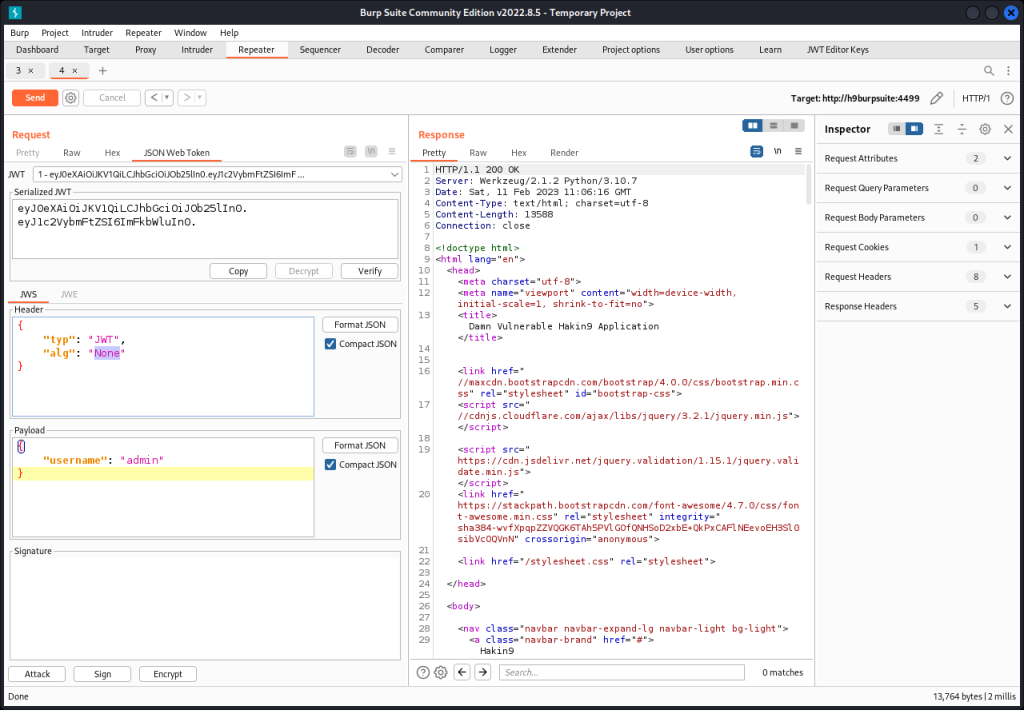The width and height of the screenshot is (1024, 710).
Task: Open the Attack options button
Action: (37, 674)
